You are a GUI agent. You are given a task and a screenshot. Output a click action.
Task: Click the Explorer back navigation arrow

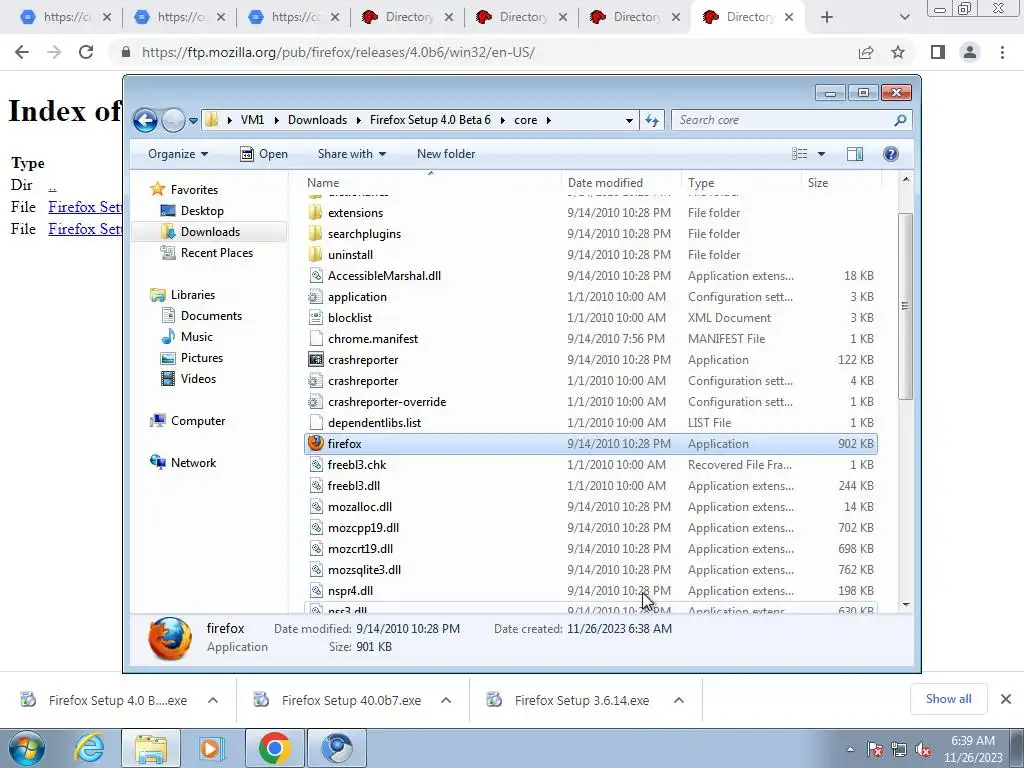click(145, 120)
